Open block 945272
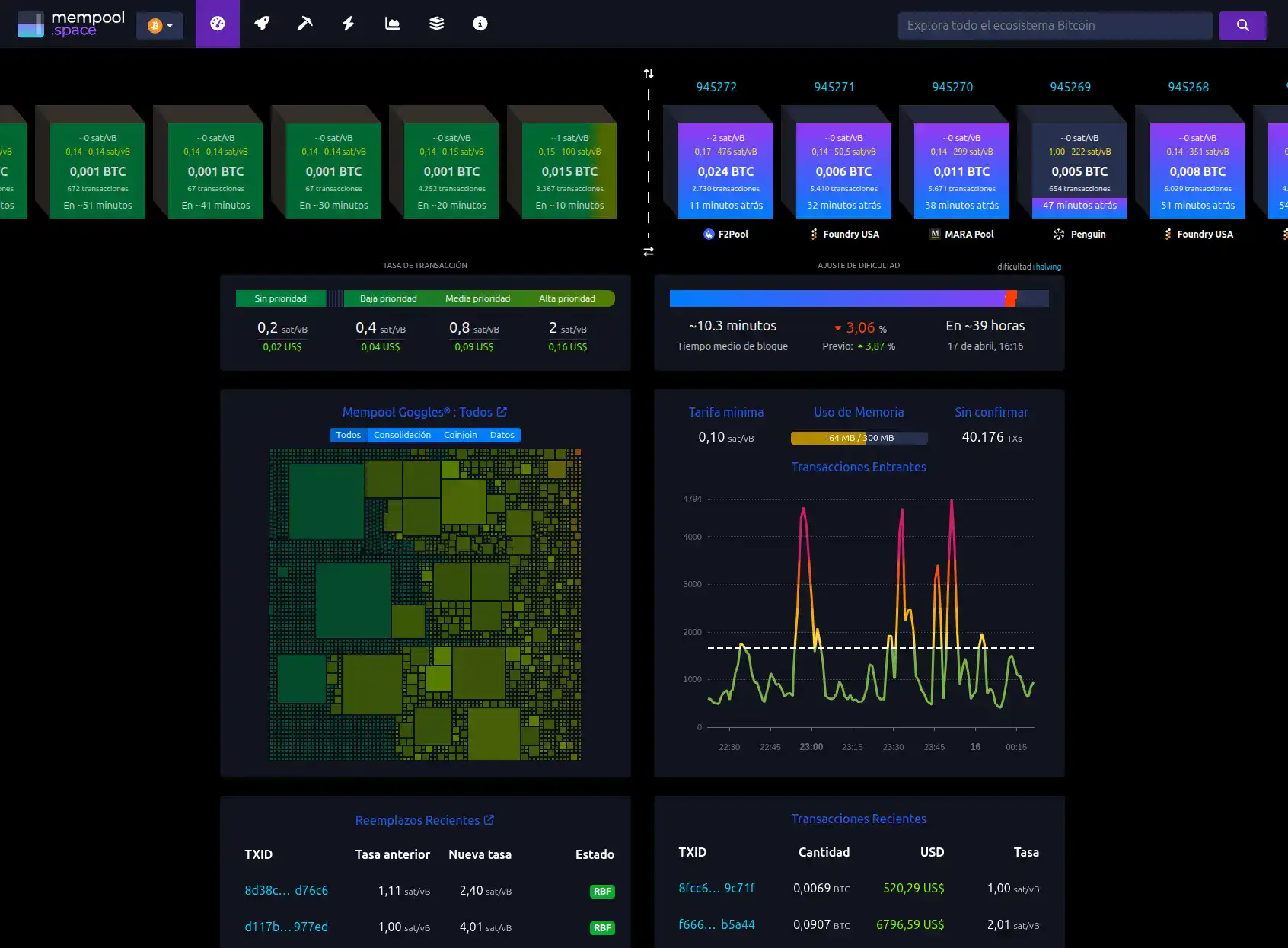The height and width of the screenshot is (948, 1288). pyautogui.click(x=716, y=87)
